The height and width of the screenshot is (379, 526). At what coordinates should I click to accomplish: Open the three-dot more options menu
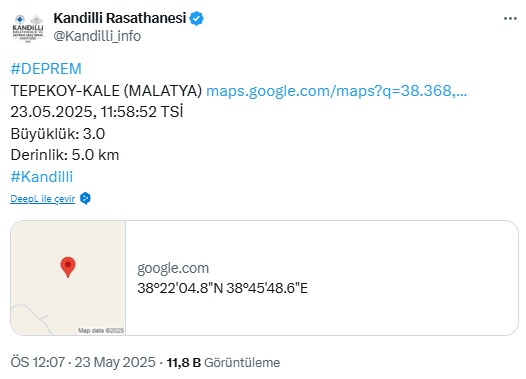click(510, 19)
